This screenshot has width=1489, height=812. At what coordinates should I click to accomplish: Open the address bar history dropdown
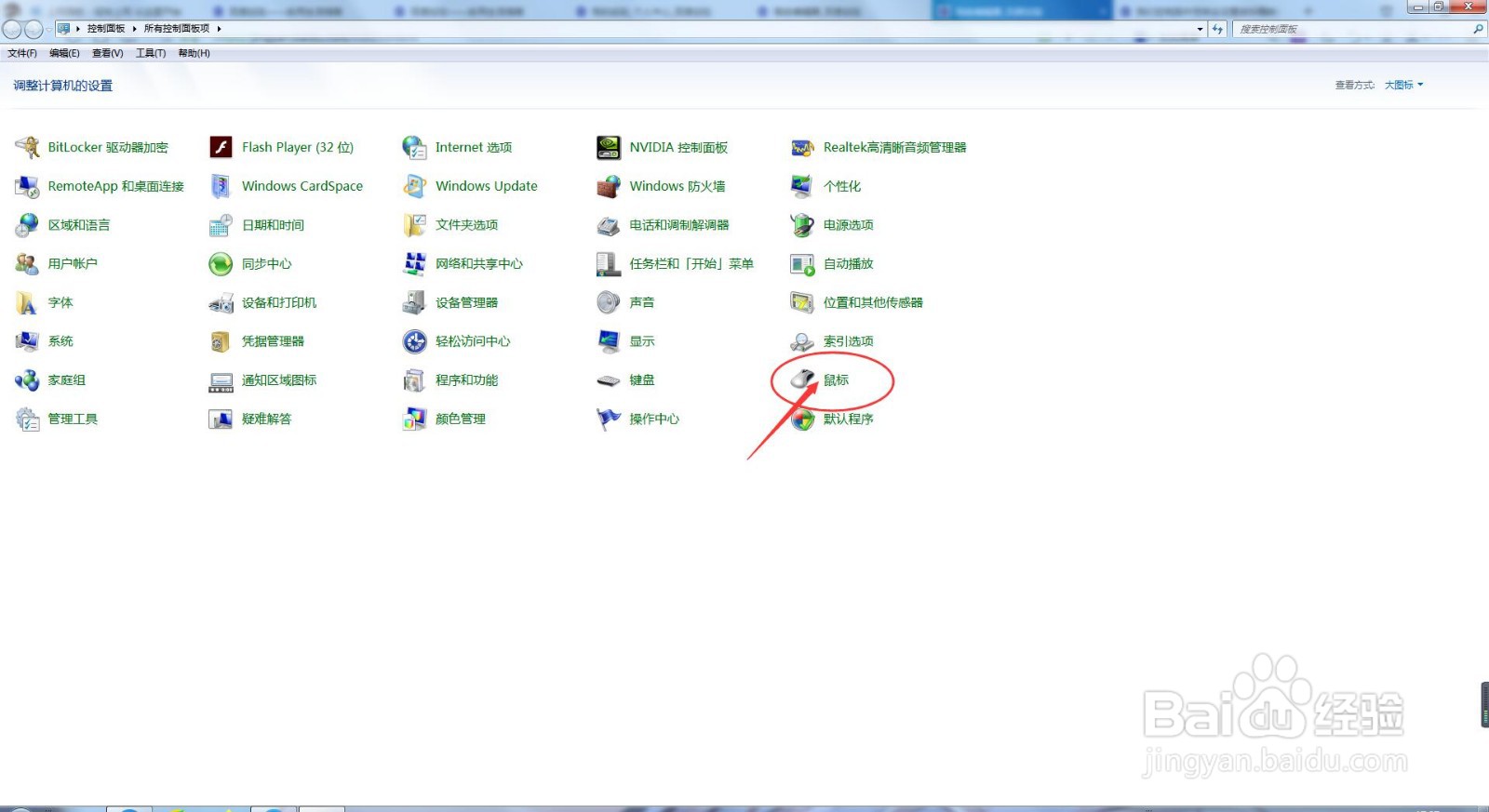click(x=1200, y=29)
